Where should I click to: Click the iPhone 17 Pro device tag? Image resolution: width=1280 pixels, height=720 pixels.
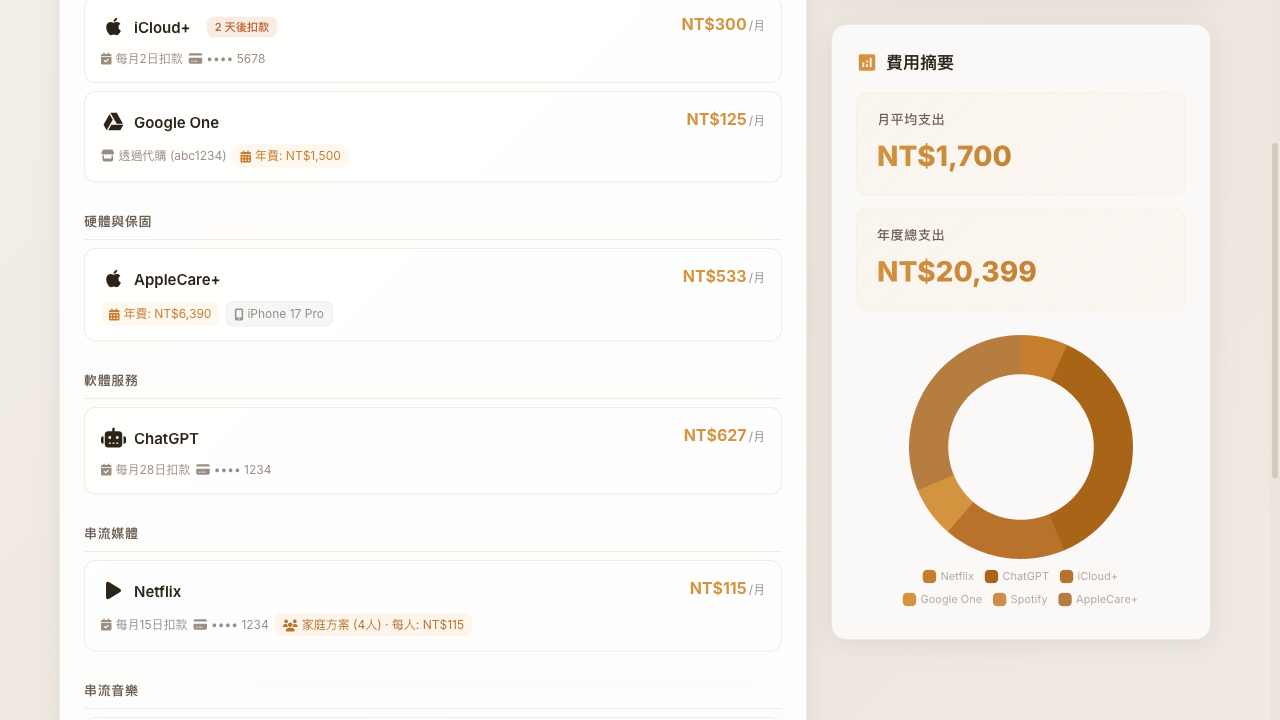click(x=279, y=314)
